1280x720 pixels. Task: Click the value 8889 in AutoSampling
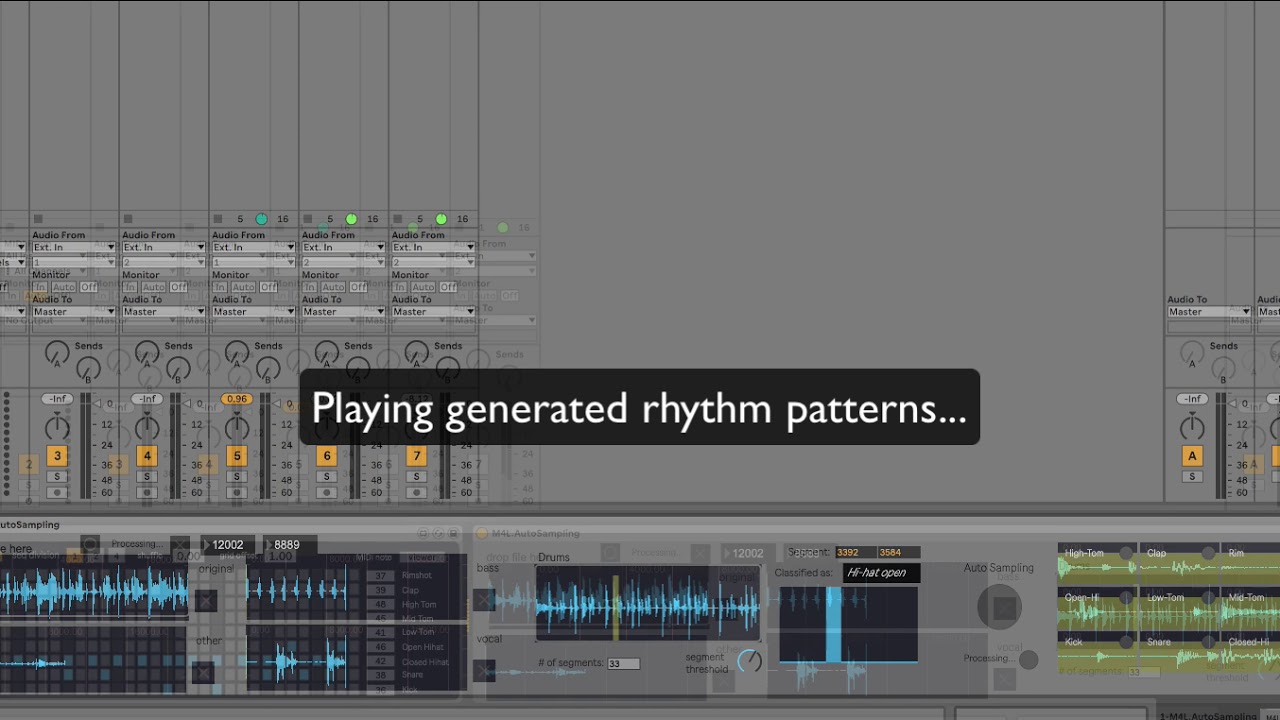pos(288,545)
